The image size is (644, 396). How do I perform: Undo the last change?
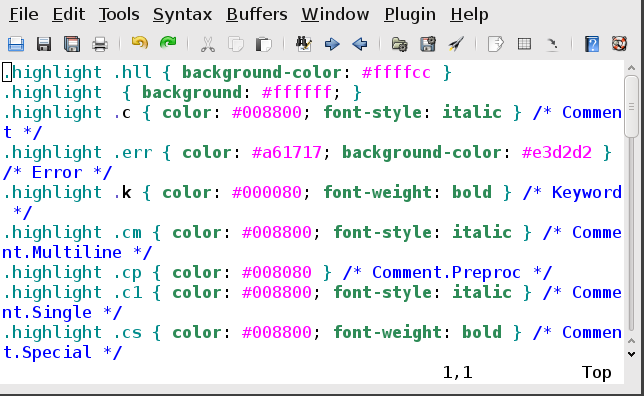tap(140, 43)
